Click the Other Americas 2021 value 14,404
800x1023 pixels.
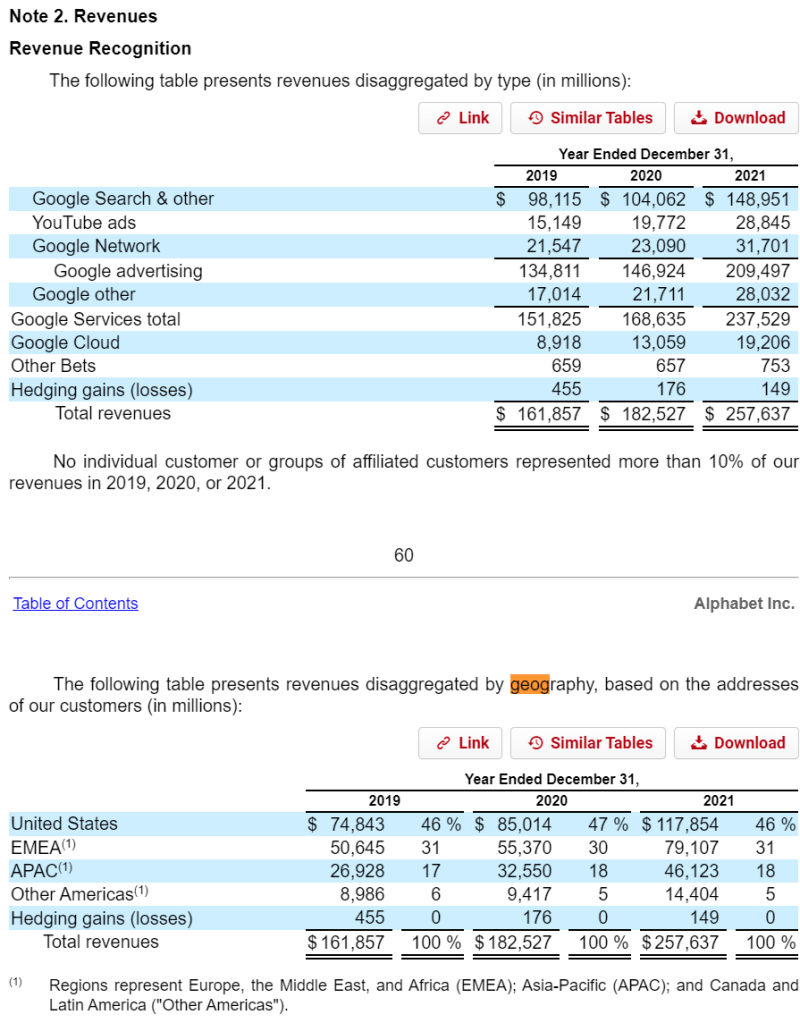(x=692, y=894)
